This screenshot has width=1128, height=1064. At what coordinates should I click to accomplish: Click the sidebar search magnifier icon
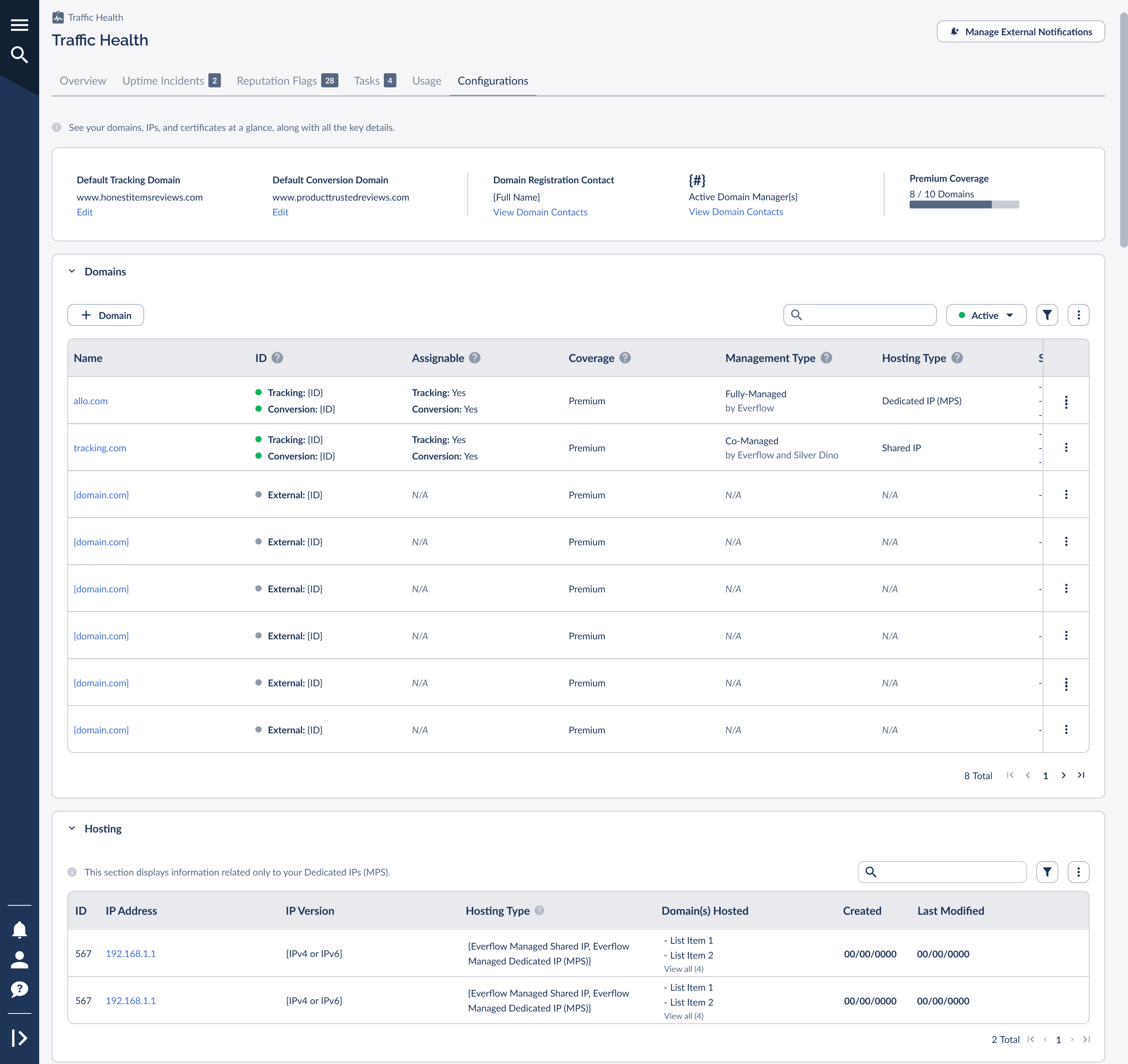pos(19,54)
